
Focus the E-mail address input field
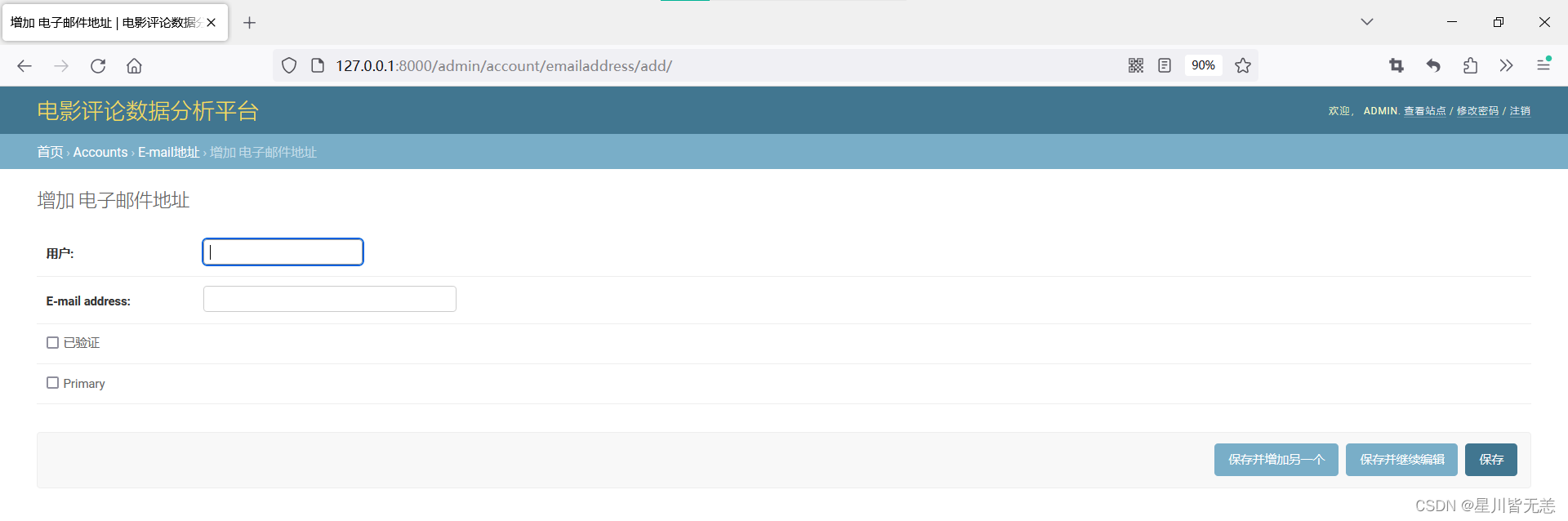329,299
